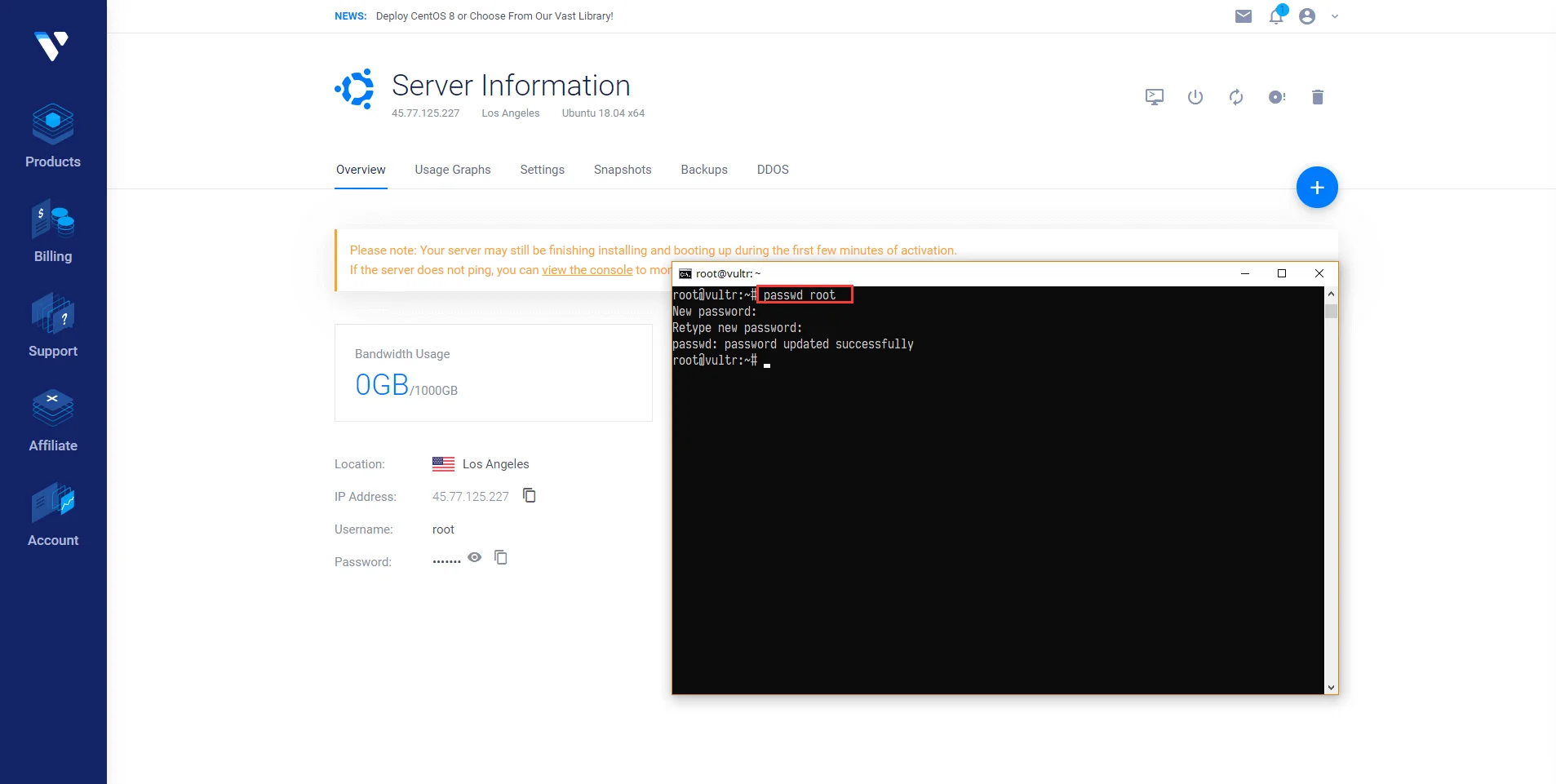Click the blue plus deploy button
Viewport: 1556px width, 784px height.
click(1317, 188)
